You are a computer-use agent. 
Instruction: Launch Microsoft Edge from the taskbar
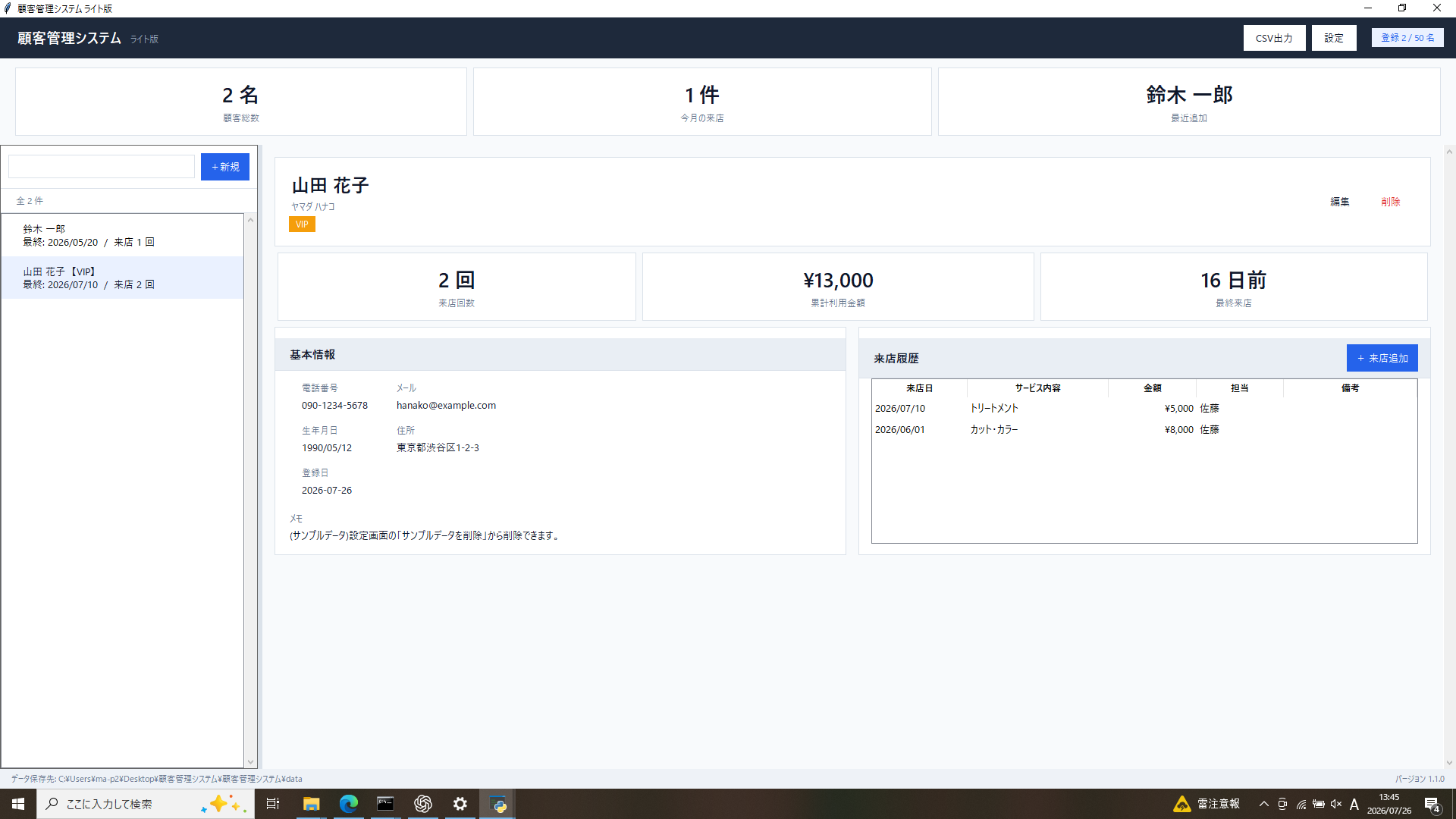click(348, 804)
